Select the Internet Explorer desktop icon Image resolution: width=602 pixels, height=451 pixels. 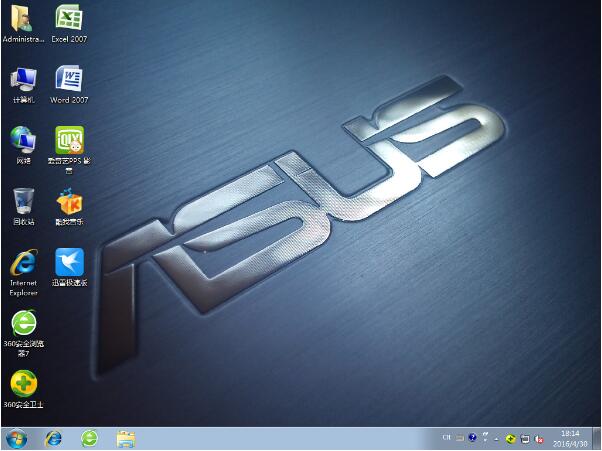(x=23, y=273)
